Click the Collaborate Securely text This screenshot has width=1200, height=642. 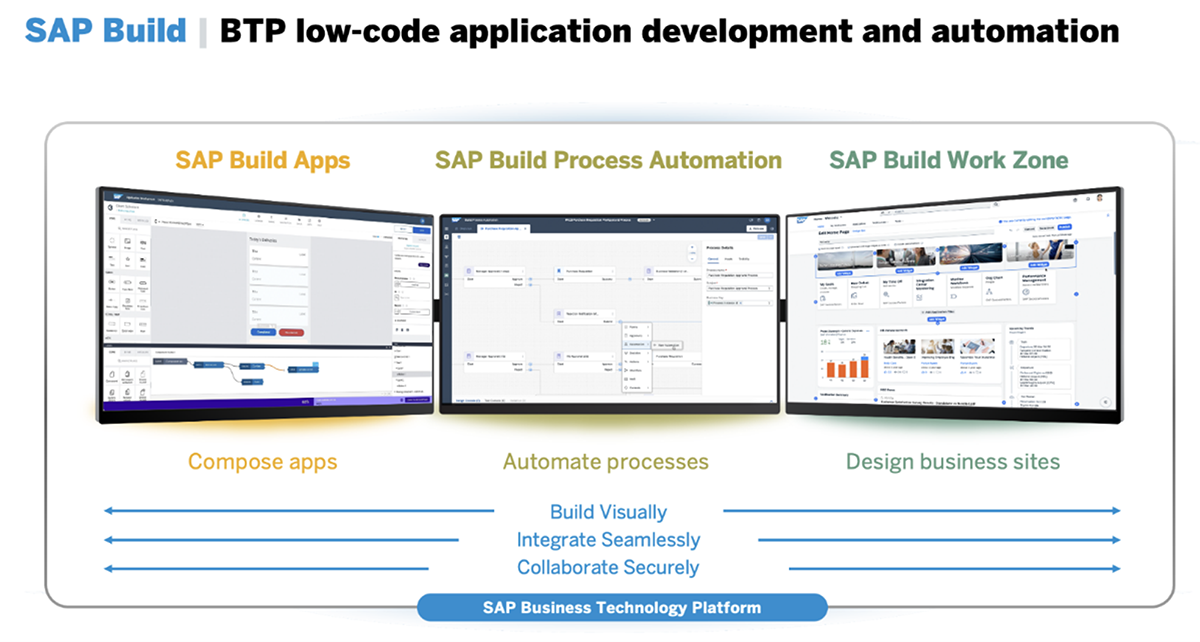(608, 567)
